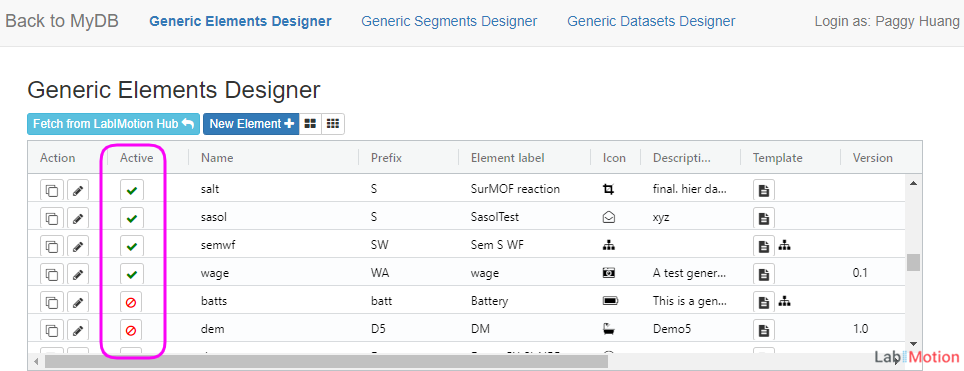This screenshot has width=964, height=371.
Task: Select the 'Demo5' description cell
Action: click(672, 329)
